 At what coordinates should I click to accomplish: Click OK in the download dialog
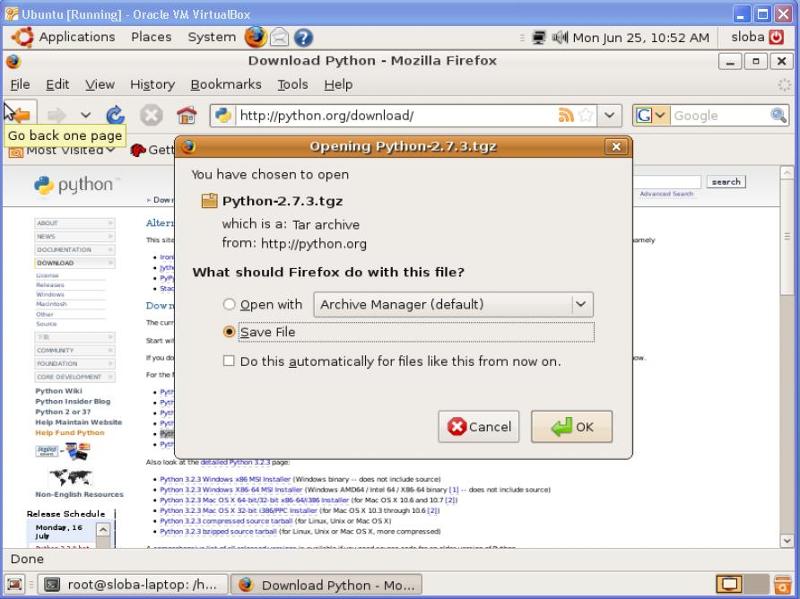point(571,427)
